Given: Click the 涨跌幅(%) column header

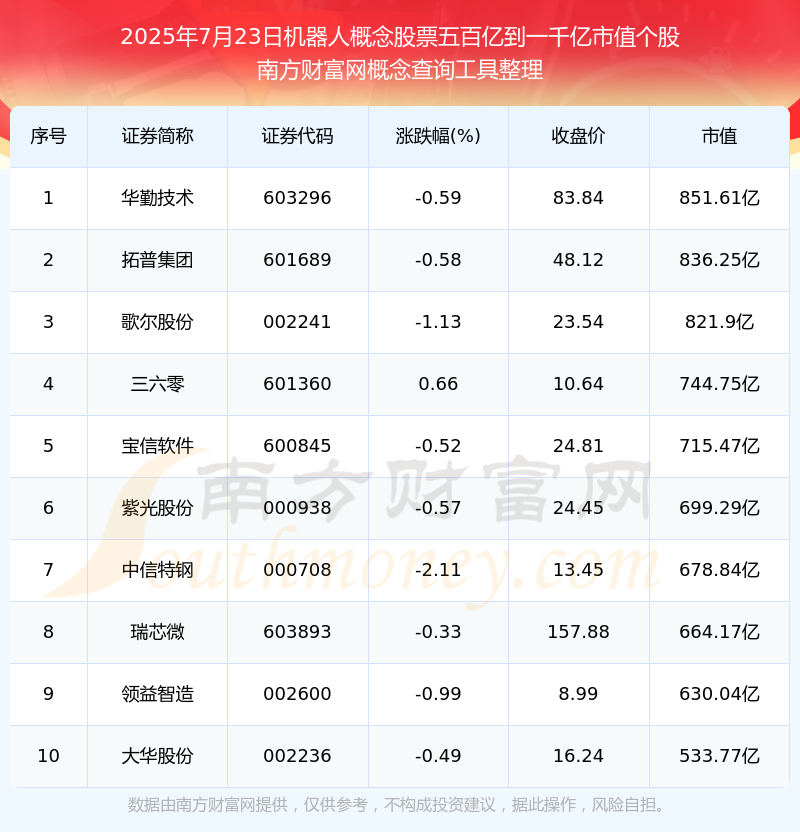Looking at the screenshot, I should (x=438, y=136).
